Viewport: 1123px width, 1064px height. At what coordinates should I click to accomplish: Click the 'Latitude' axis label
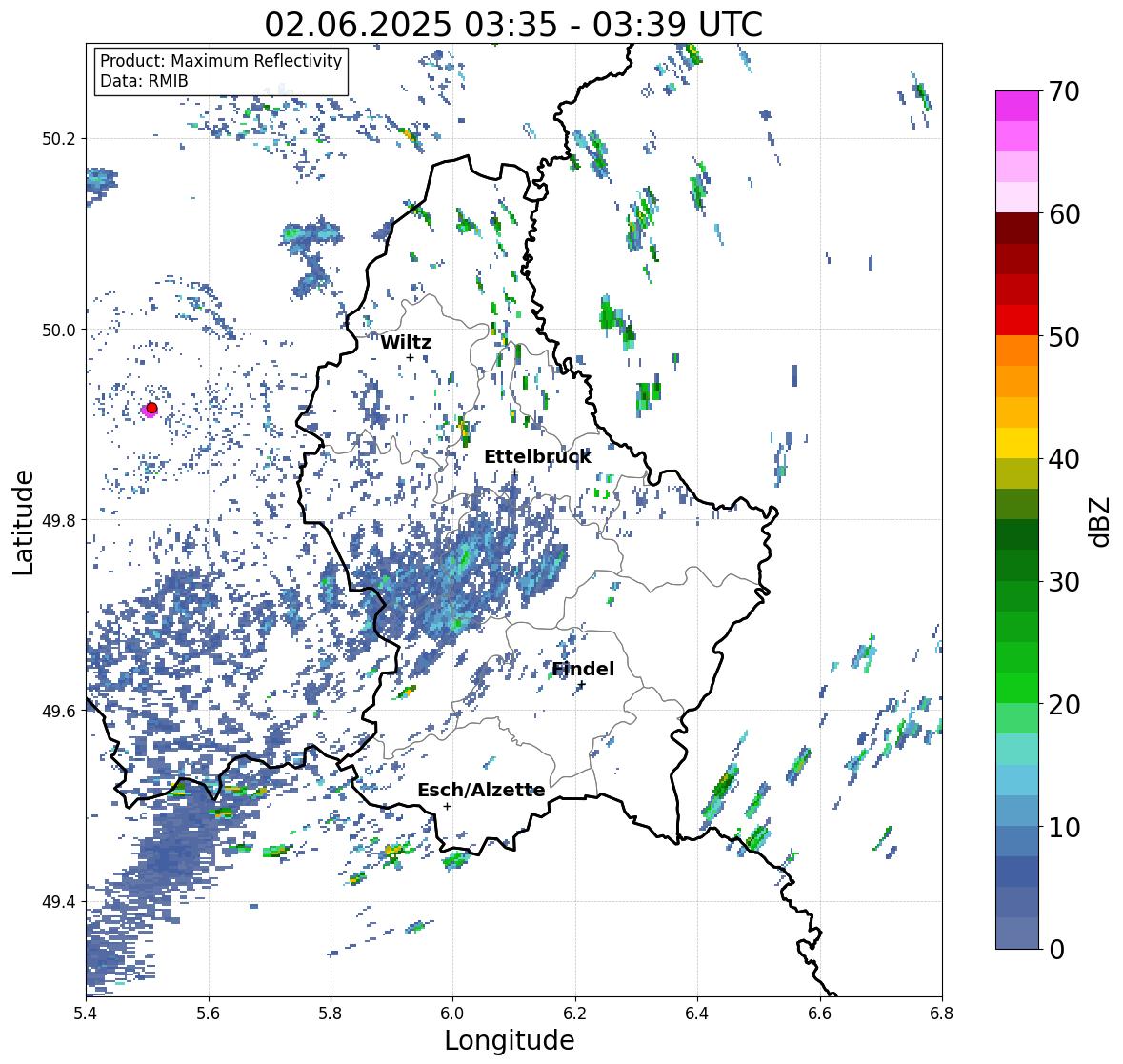coord(24,522)
